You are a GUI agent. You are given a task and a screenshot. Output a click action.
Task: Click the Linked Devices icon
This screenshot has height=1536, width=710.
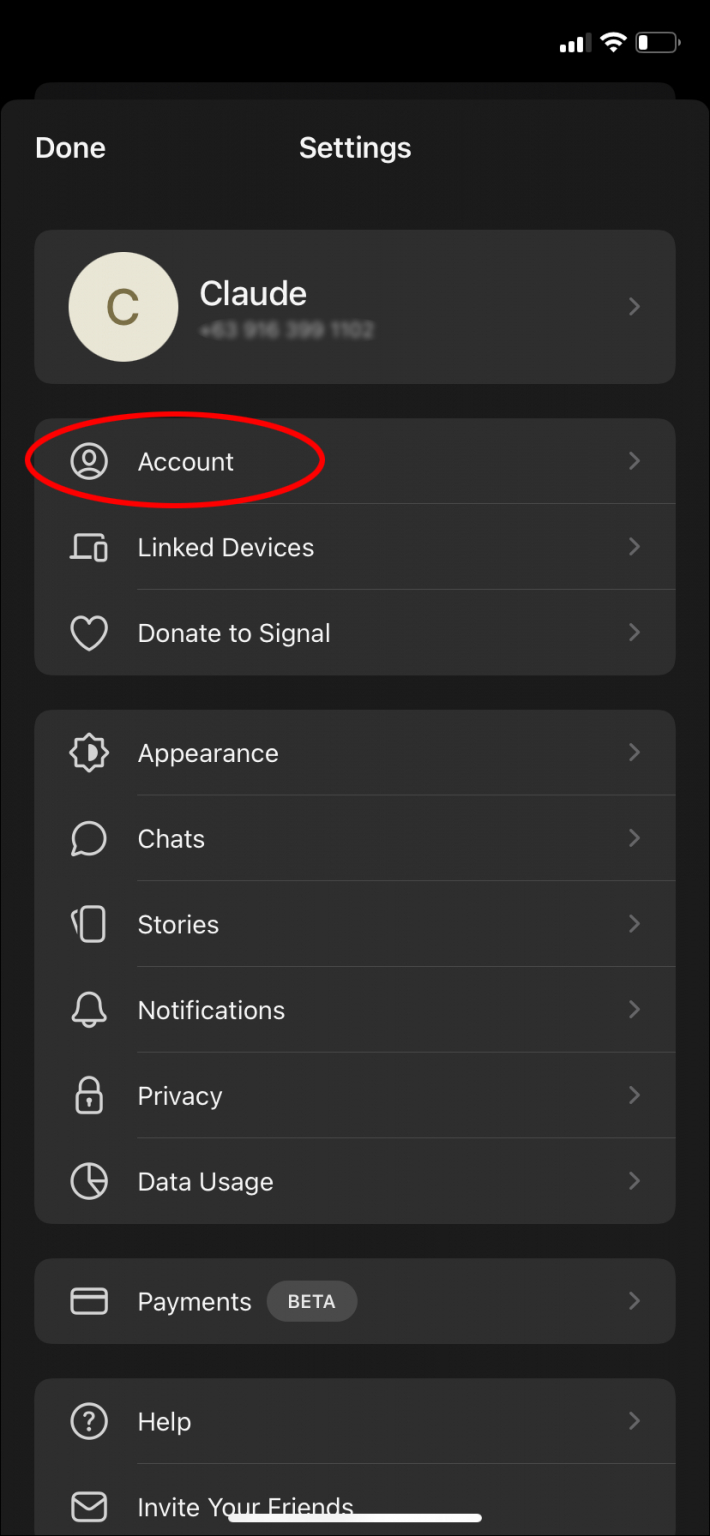[x=89, y=547]
